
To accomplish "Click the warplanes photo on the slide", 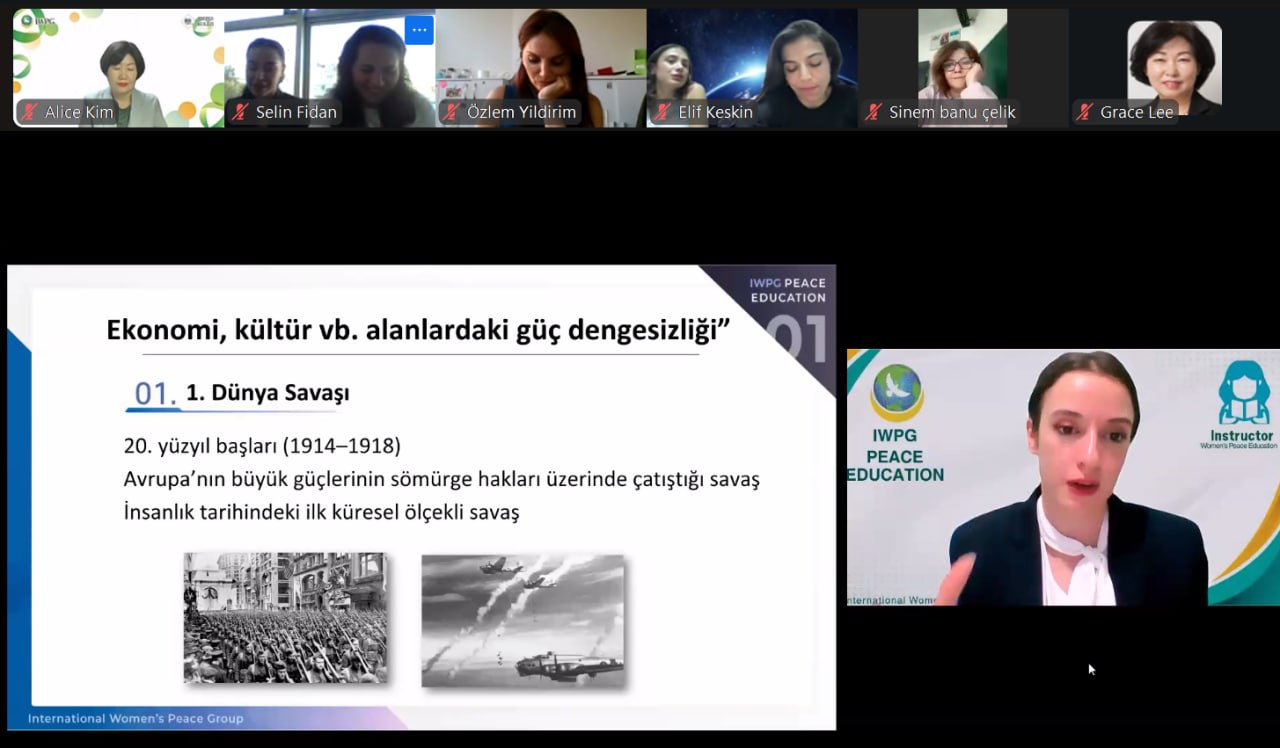I will tap(522, 621).
